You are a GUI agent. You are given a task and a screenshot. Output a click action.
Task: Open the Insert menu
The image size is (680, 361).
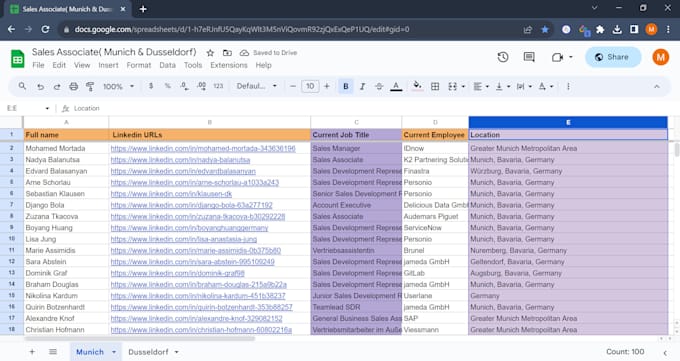[x=108, y=65]
